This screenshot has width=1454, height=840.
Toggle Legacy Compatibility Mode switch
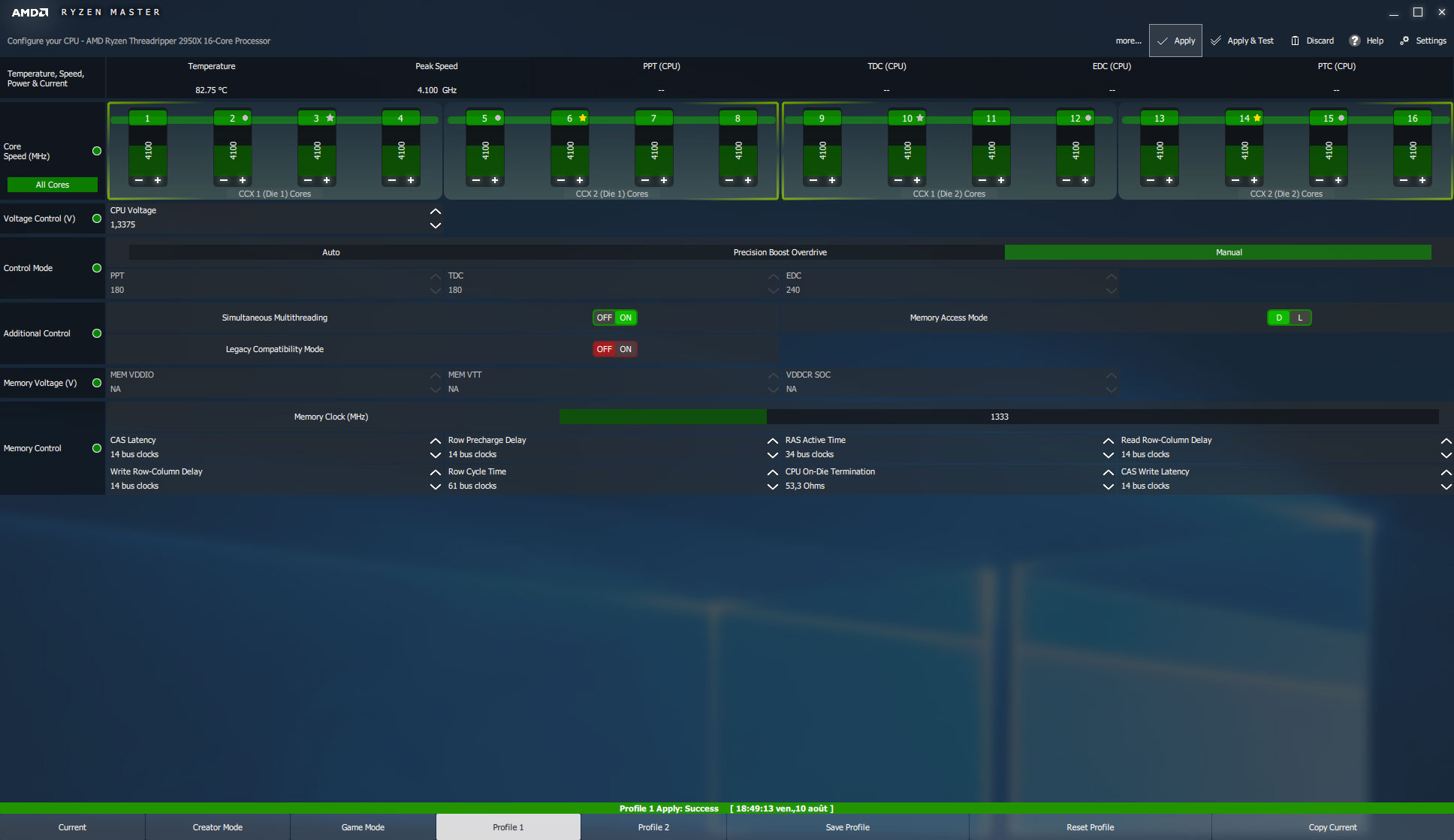tap(614, 349)
